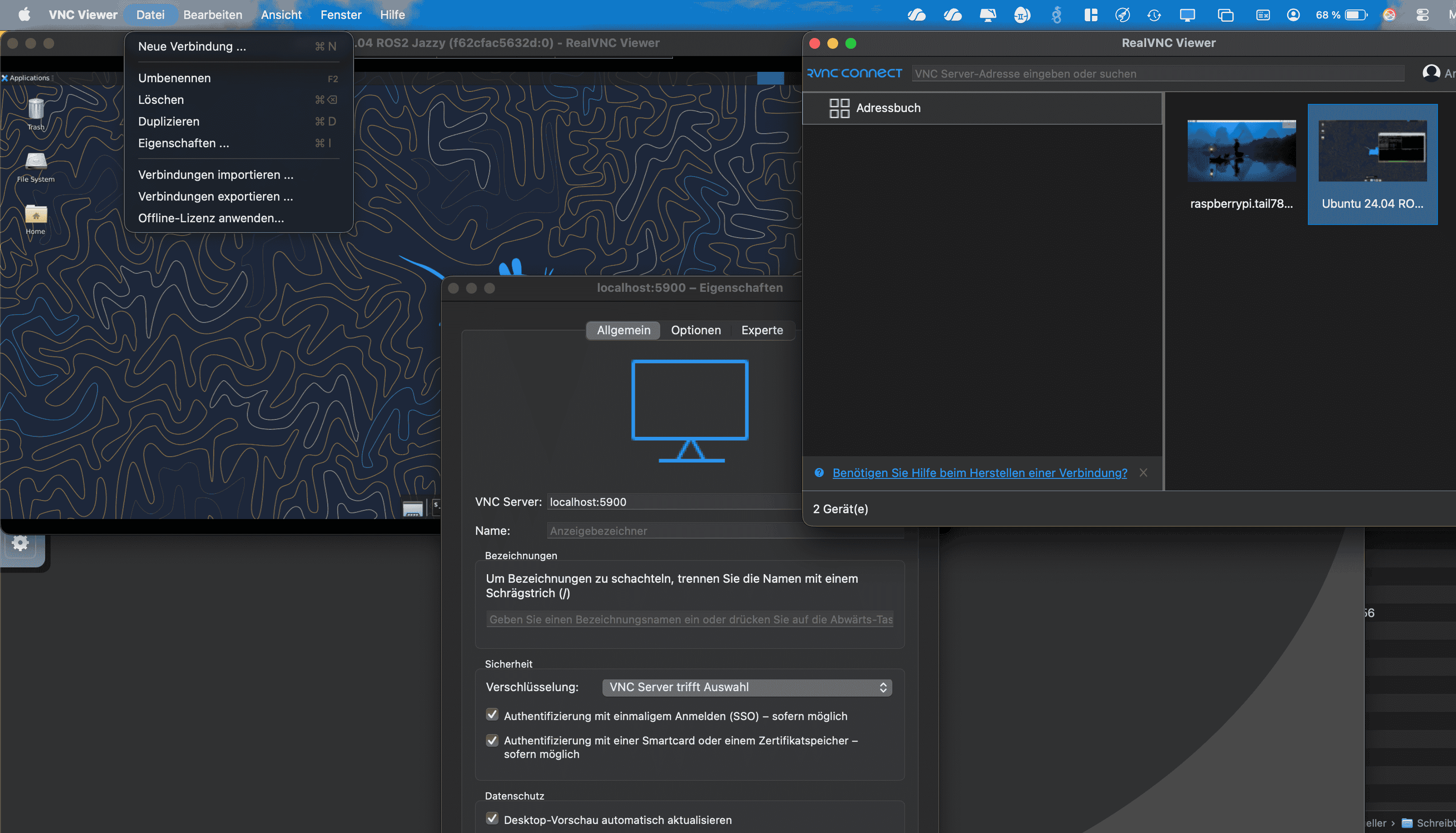Switch to the Experte tab
Screen dimensions: 1456x833
tap(762, 330)
